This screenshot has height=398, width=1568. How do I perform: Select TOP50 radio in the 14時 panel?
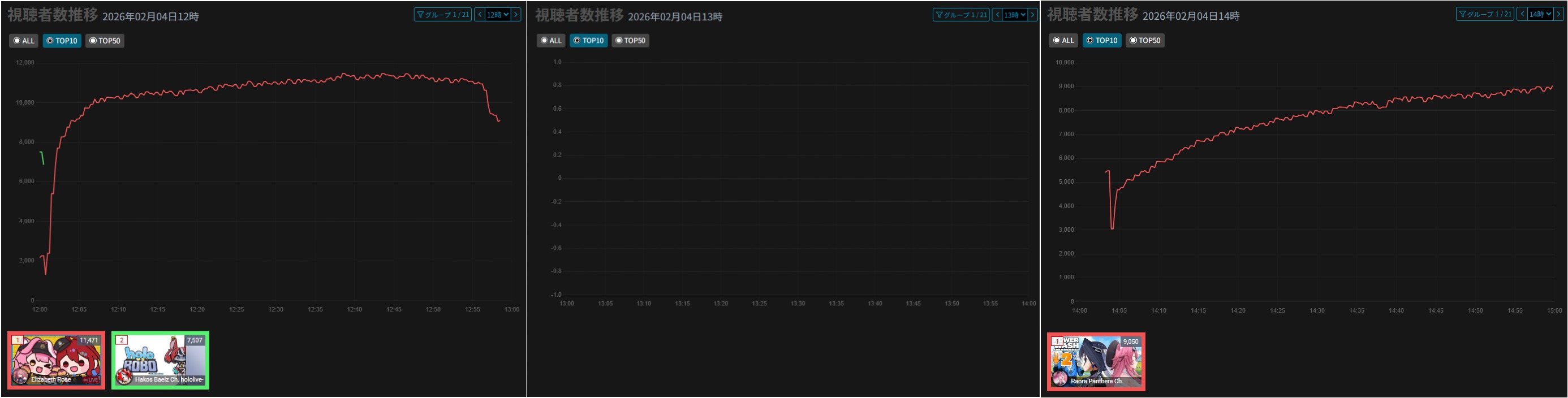tap(1145, 41)
